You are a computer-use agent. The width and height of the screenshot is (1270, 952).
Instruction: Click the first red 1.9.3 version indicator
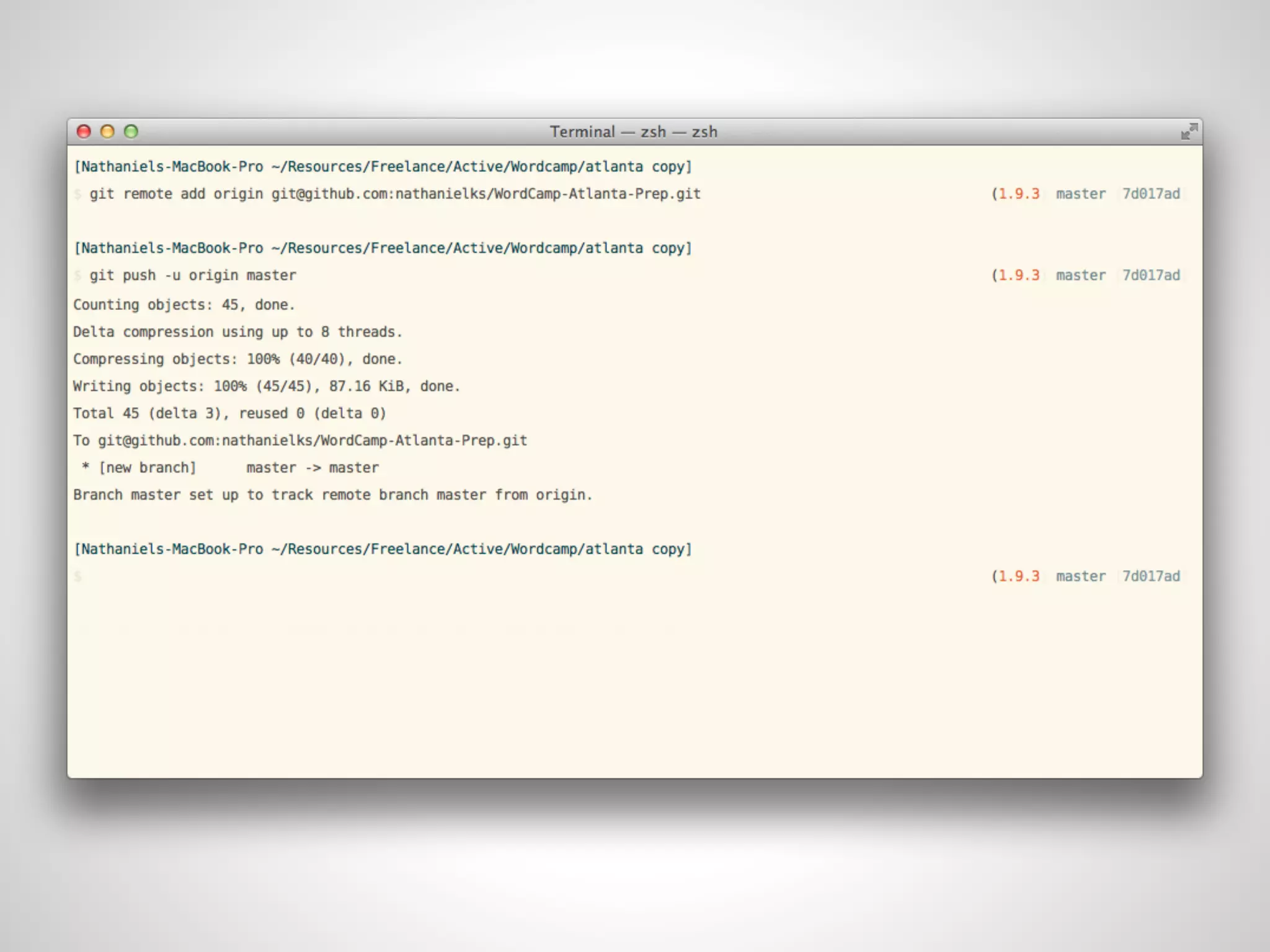pyautogui.click(x=1018, y=194)
